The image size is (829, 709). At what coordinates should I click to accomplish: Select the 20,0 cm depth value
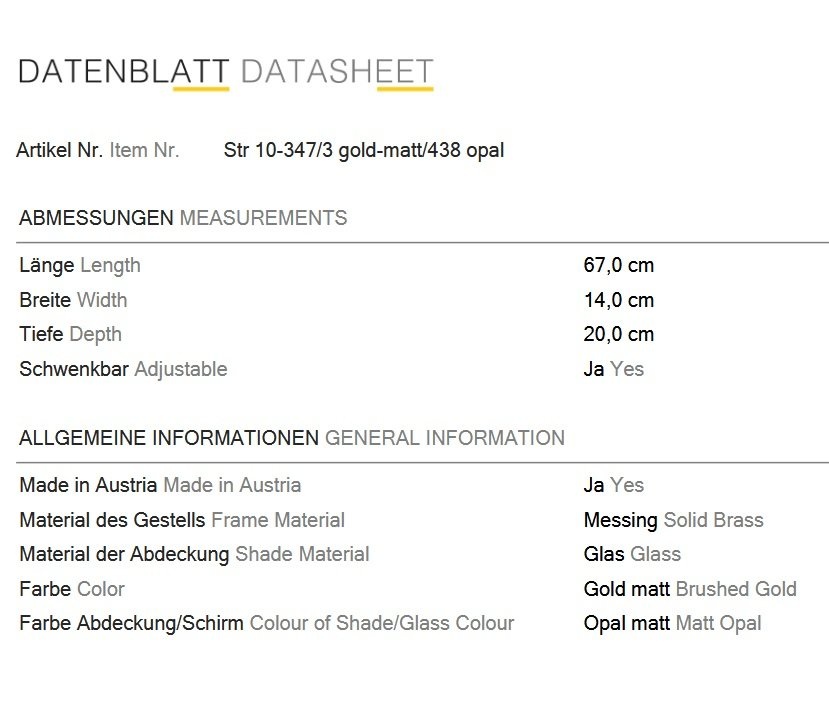click(x=619, y=334)
